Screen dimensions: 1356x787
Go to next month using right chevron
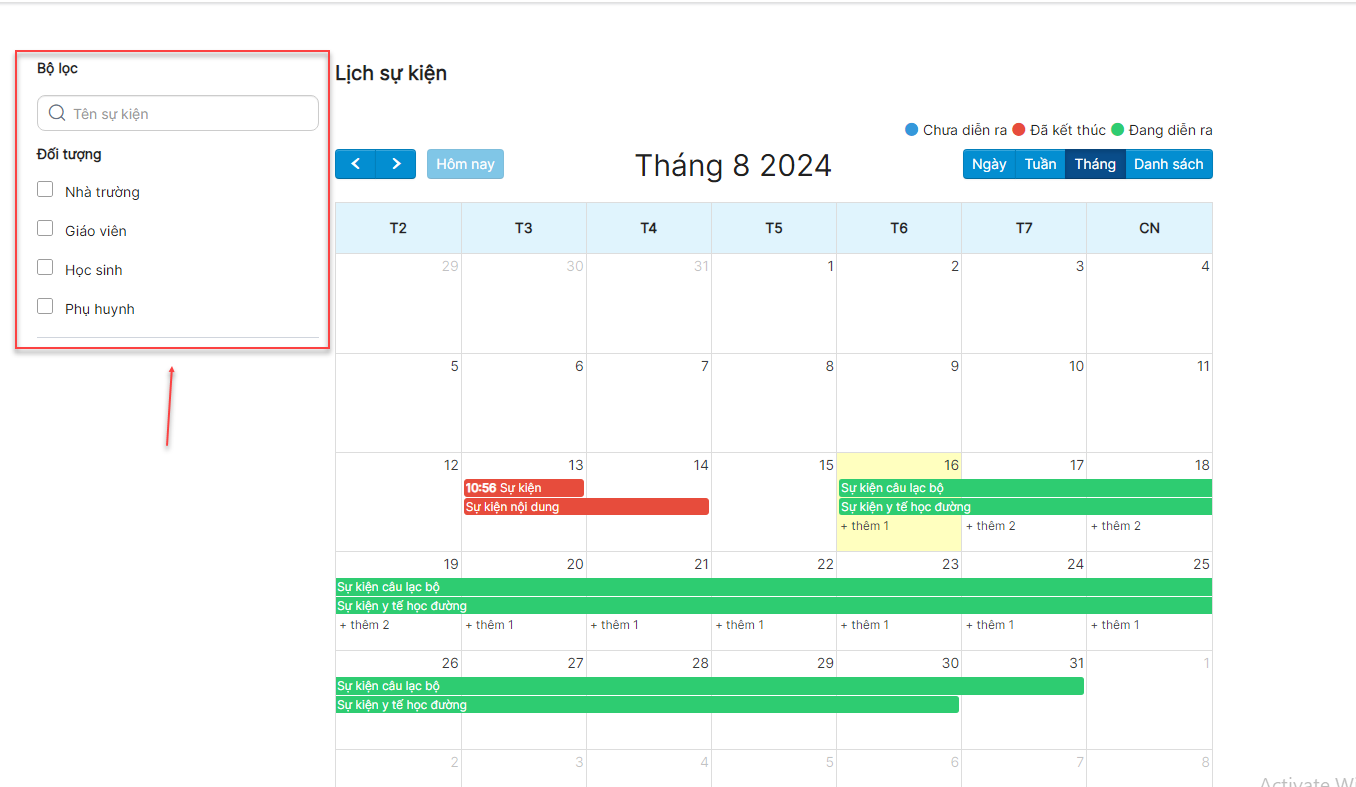(396, 164)
